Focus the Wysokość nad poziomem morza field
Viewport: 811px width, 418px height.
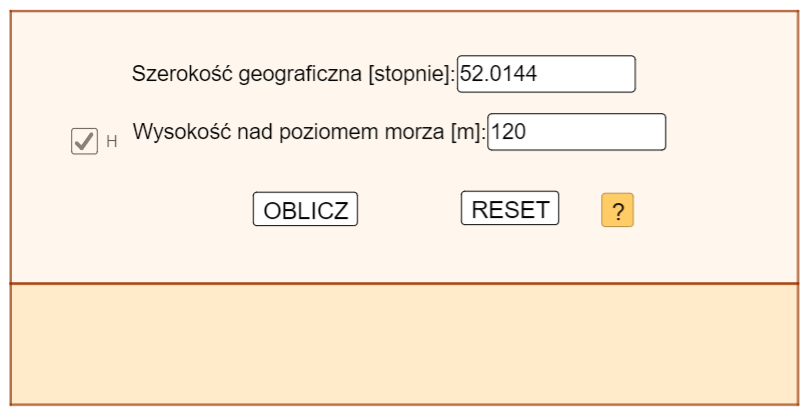[576, 132]
